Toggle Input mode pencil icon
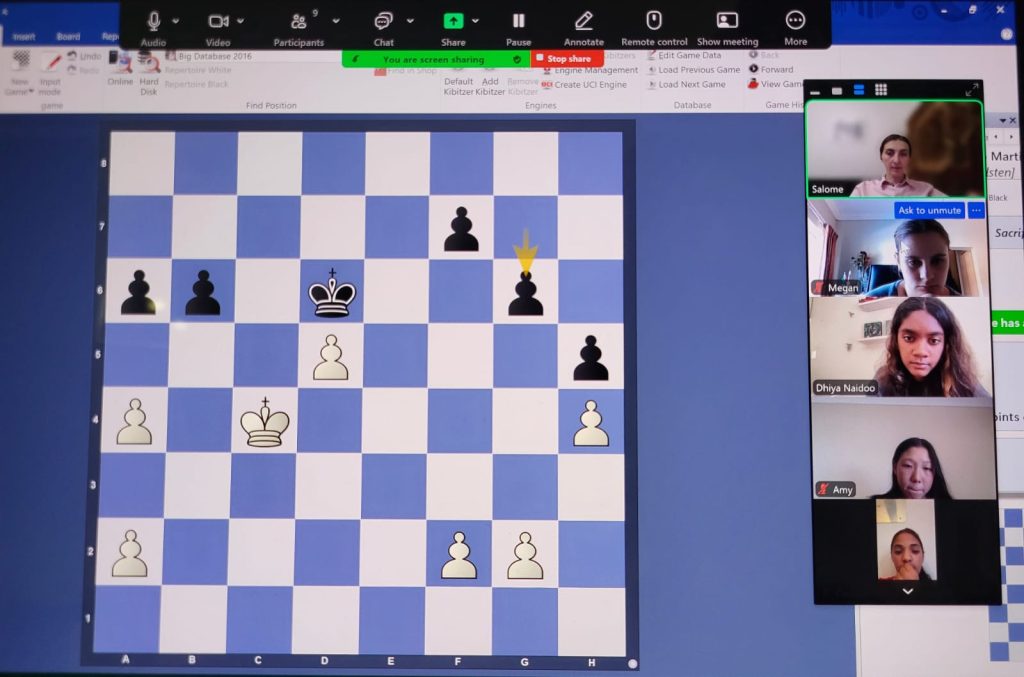The width and height of the screenshot is (1024, 677). (x=51, y=62)
